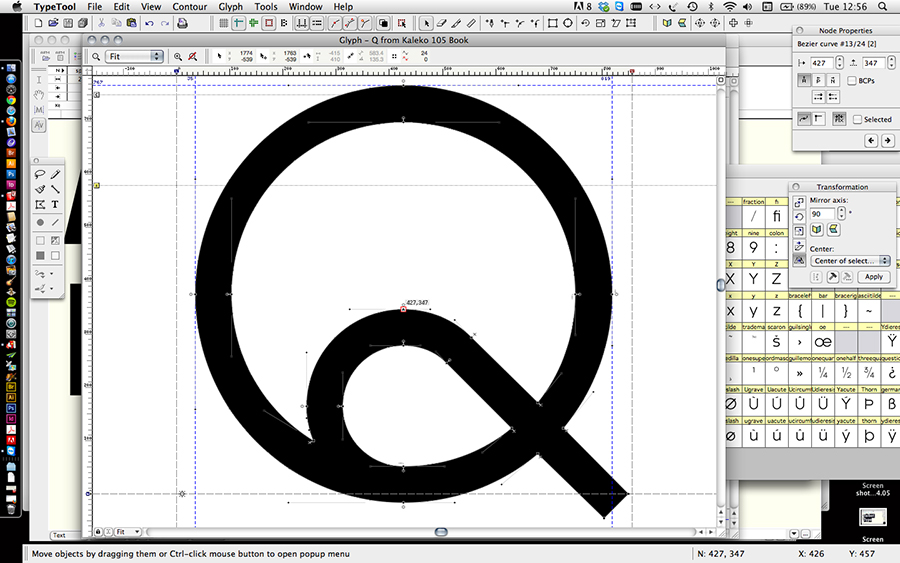Open the File menu
Viewport: 900px width, 563px height.
pos(95,6)
